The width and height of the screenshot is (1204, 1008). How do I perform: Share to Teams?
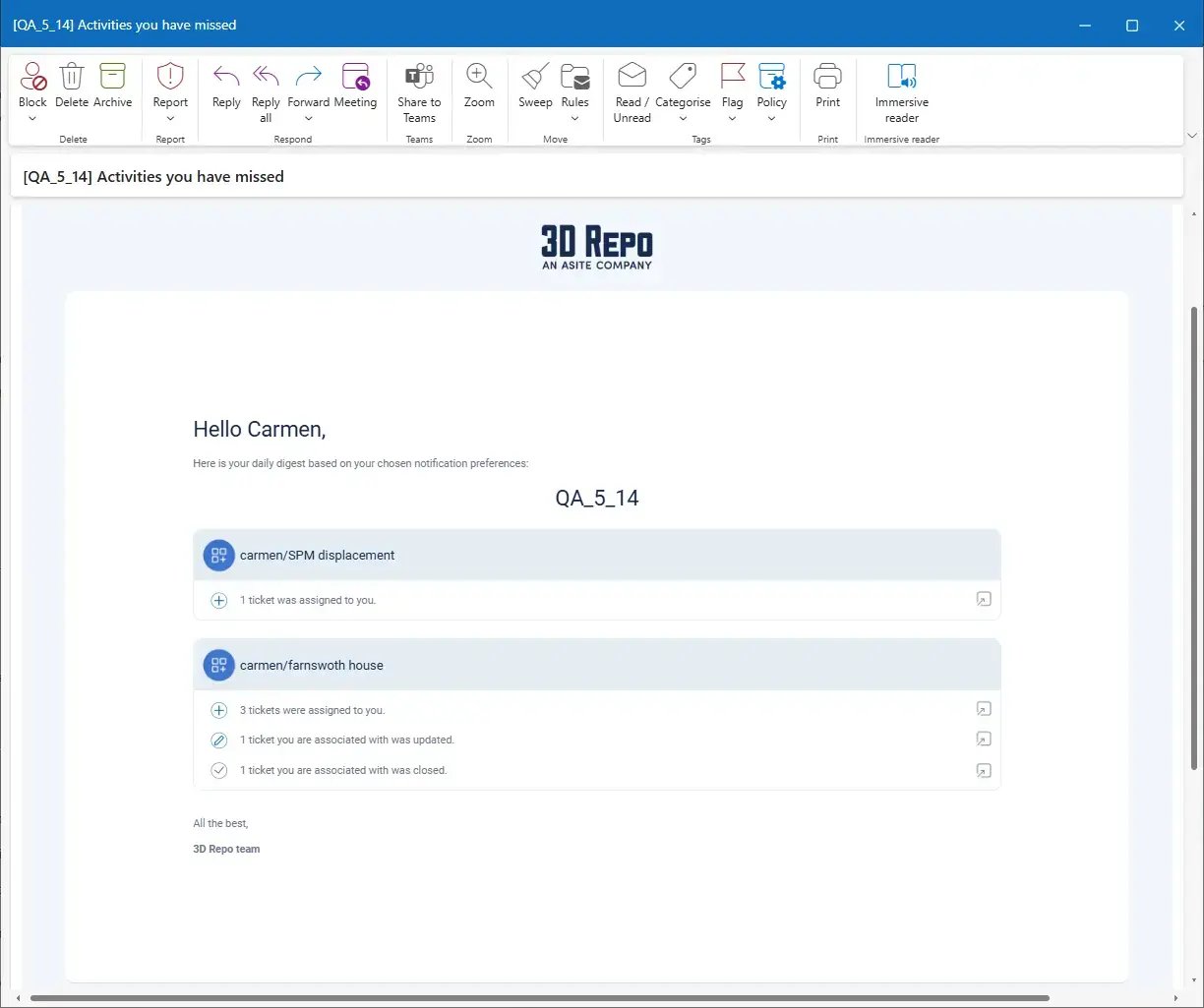click(419, 92)
